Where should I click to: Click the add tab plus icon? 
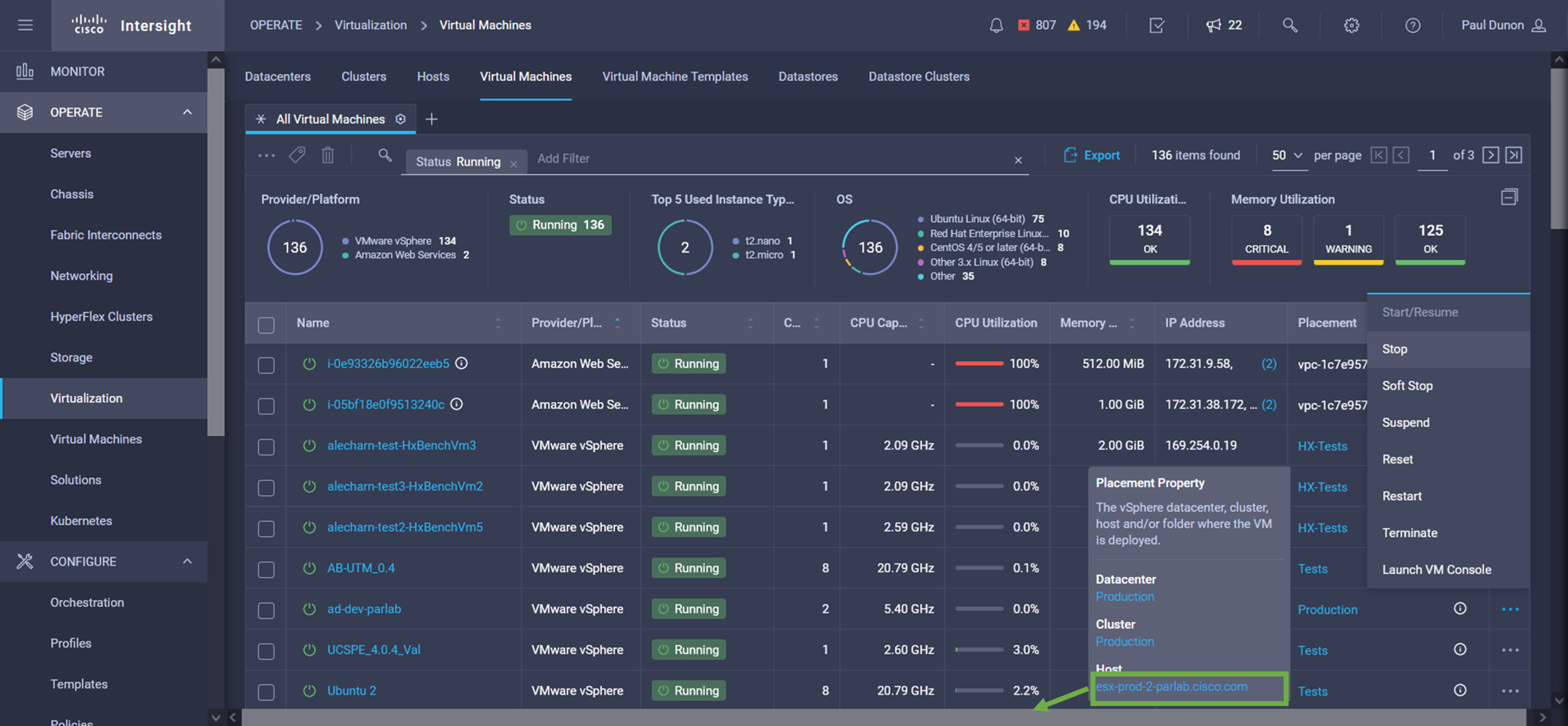(431, 119)
